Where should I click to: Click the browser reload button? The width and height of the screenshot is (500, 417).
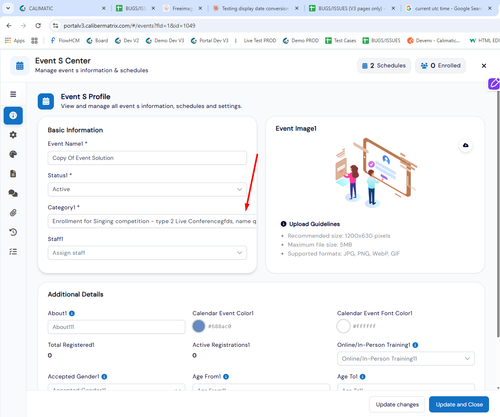pyautogui.click(x=38, y=26)
